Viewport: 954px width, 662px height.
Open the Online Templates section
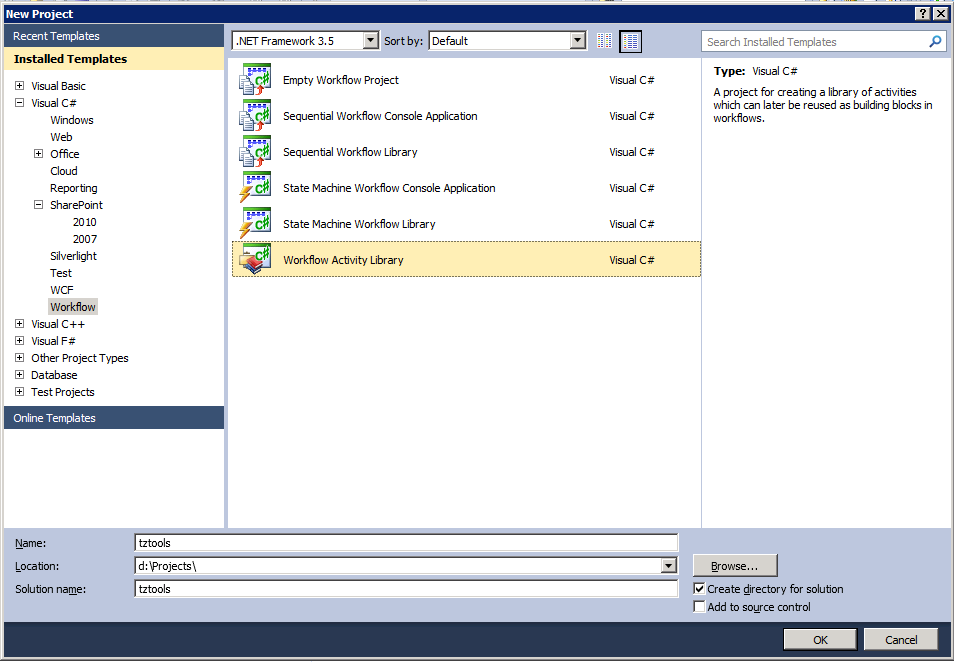114,418
